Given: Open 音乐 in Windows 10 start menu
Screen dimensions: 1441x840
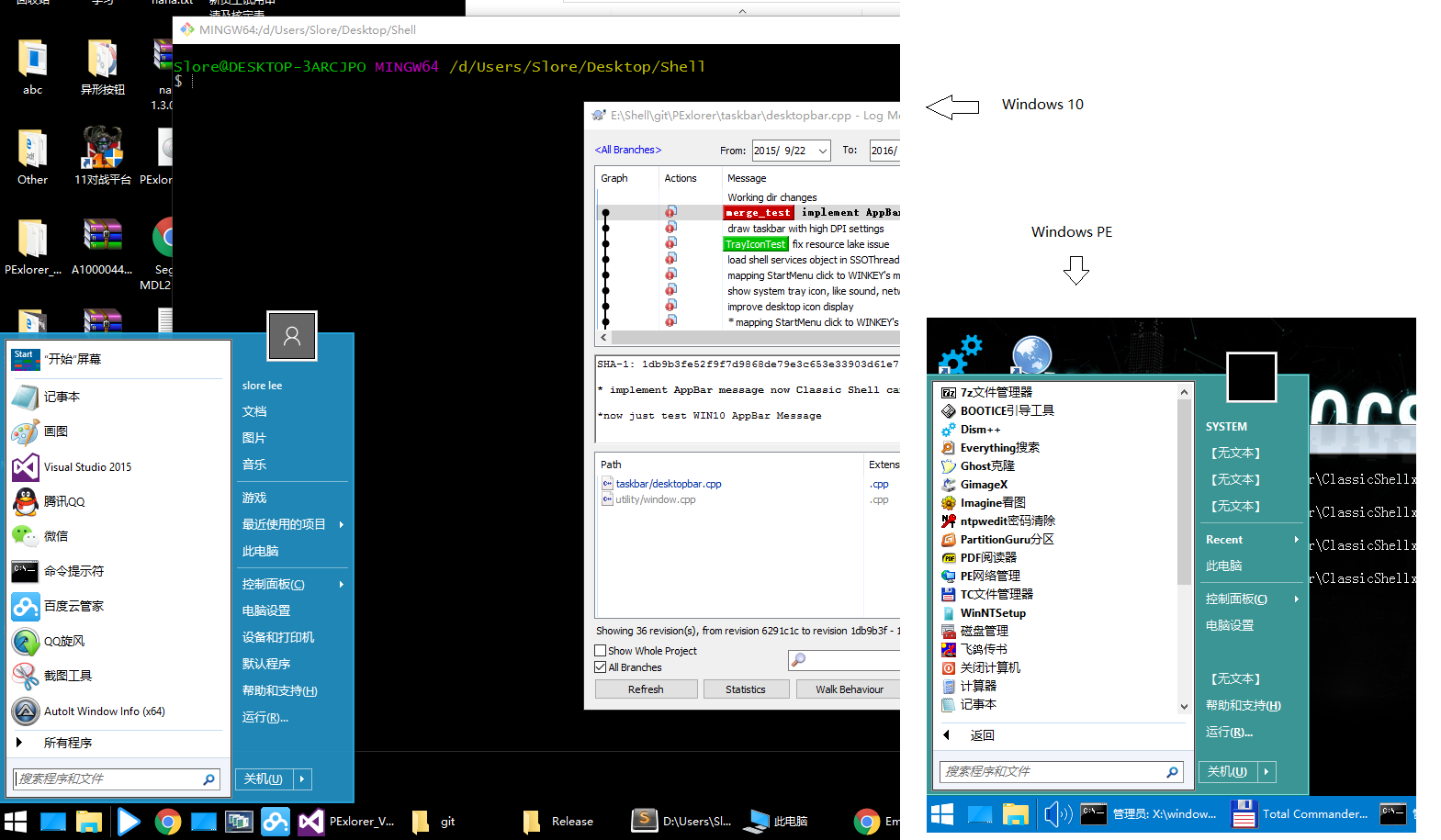Looking at the screenshot, I should pos(255,465).
